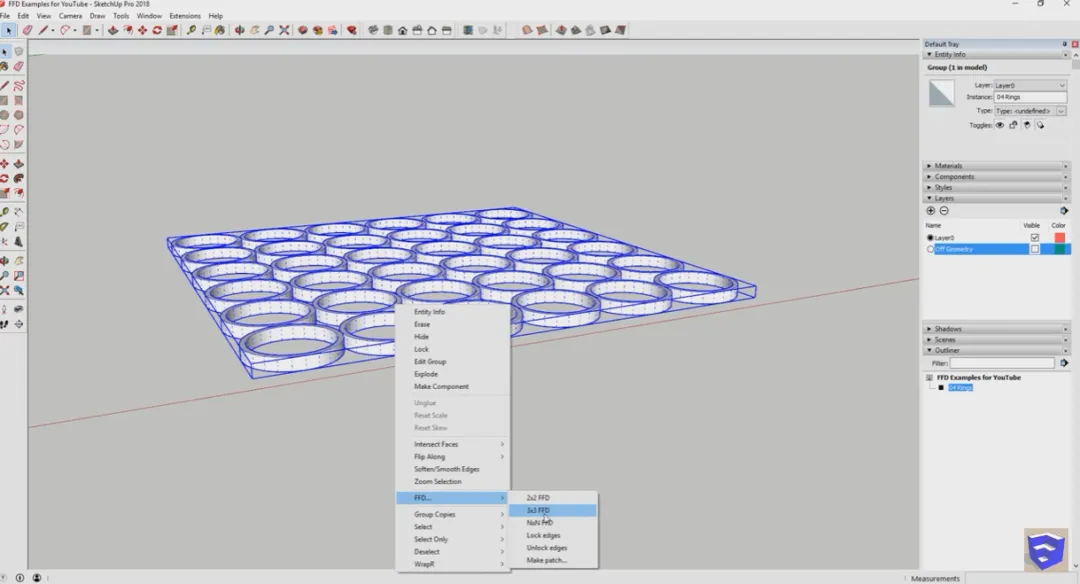Viewport: 1080px width, 584px height.
Task: Set Layer0 as the active layer
Action: (x=930, y=238)
